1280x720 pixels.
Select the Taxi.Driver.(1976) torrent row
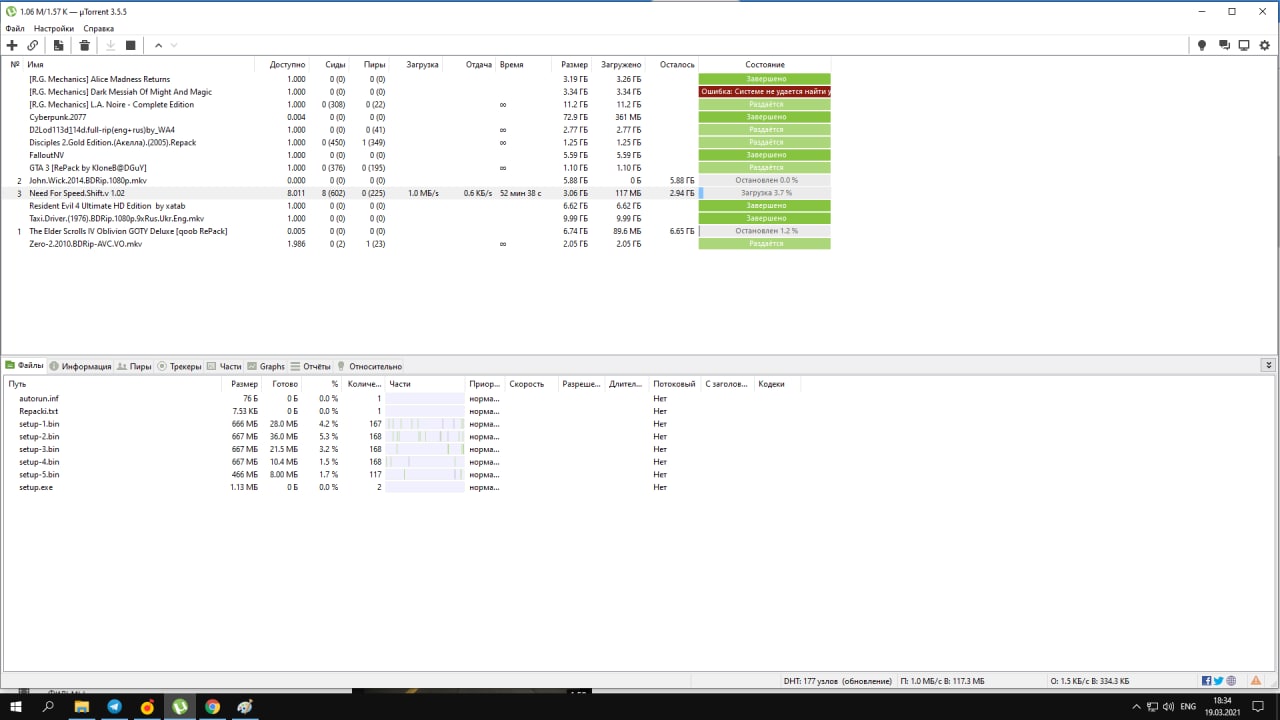418,218
